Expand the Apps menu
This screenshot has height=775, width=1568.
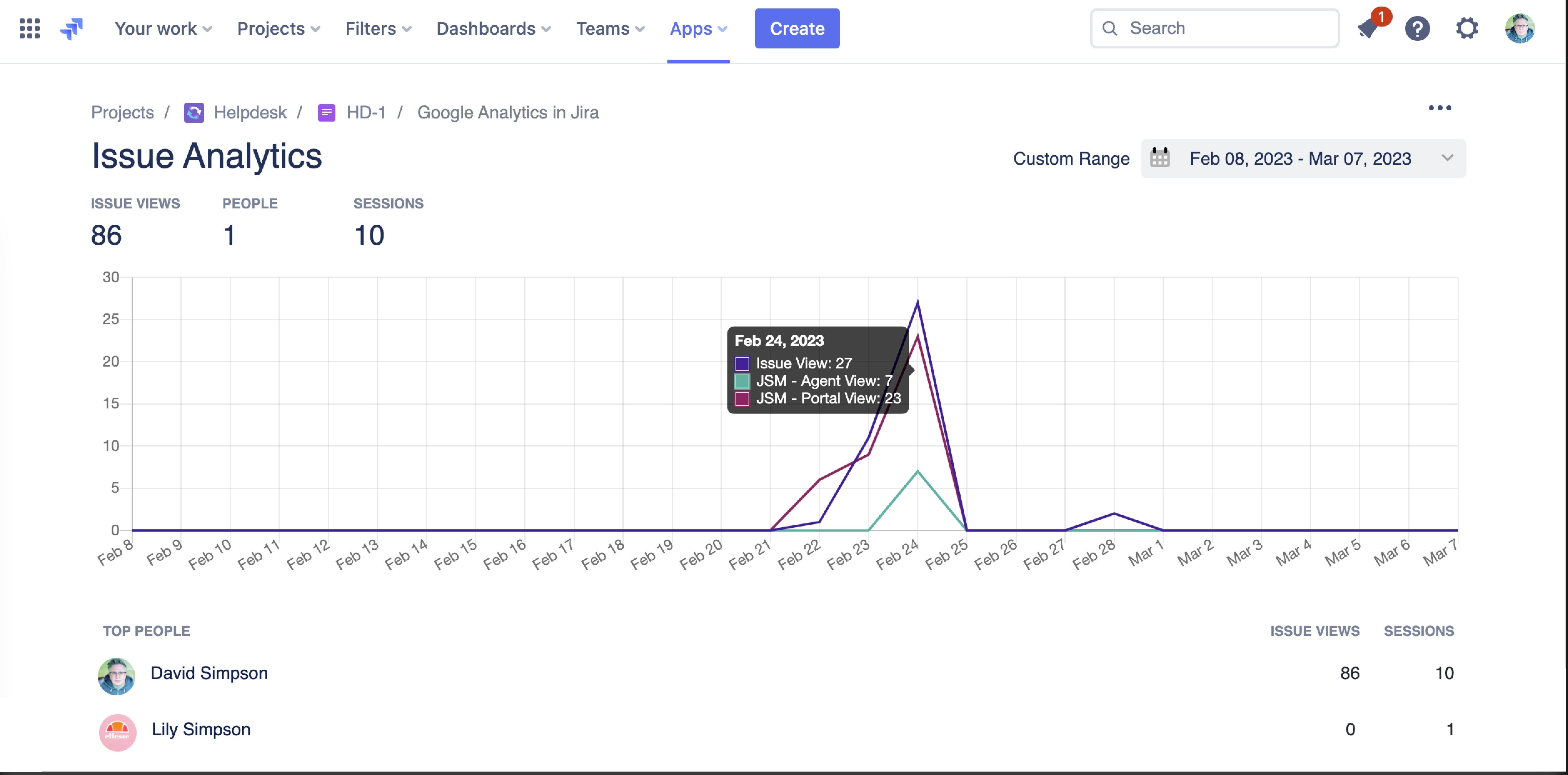pyautogui.click(x=698, y=28)
